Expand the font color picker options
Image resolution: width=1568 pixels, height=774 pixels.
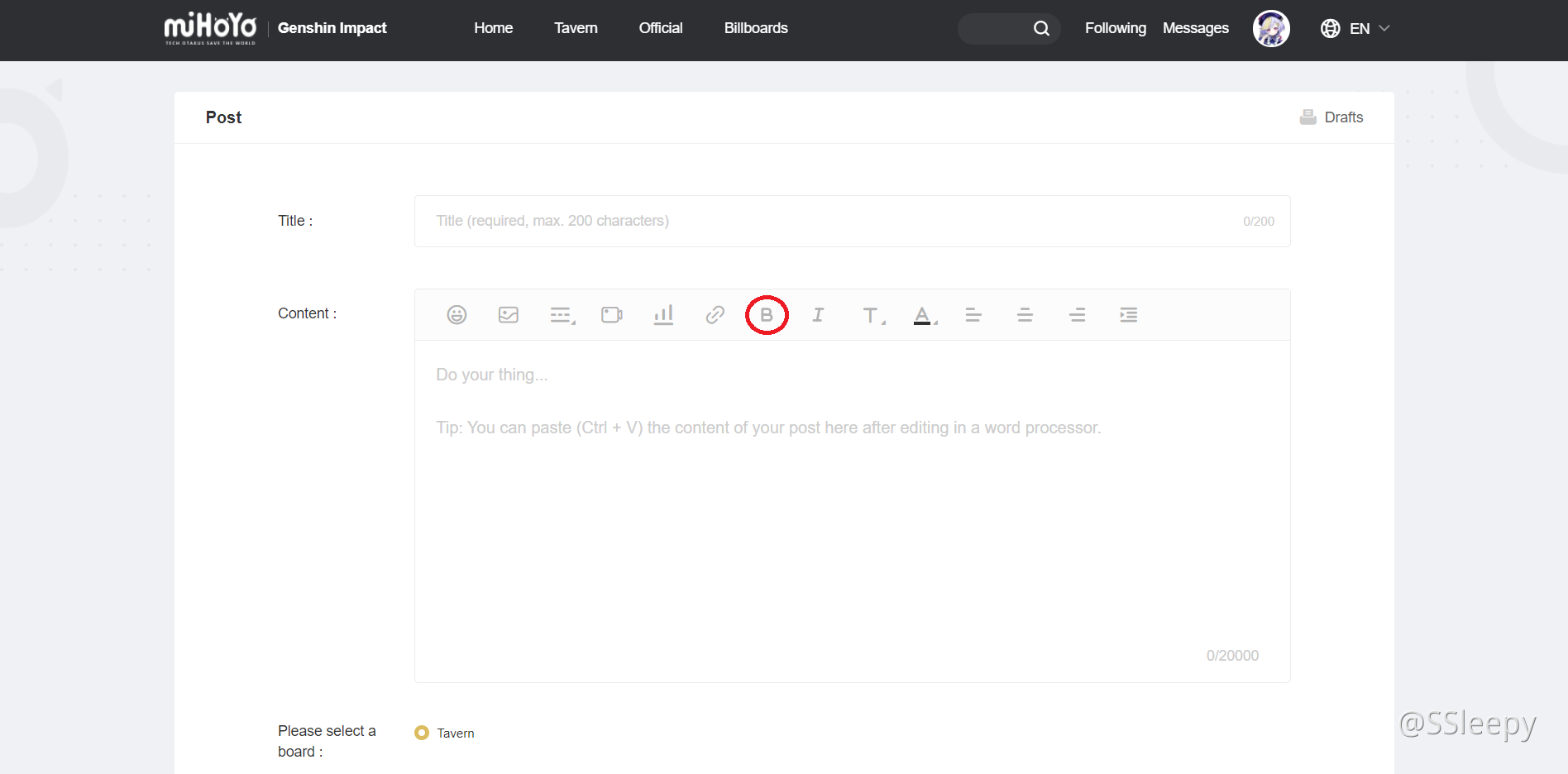[935, 319]
